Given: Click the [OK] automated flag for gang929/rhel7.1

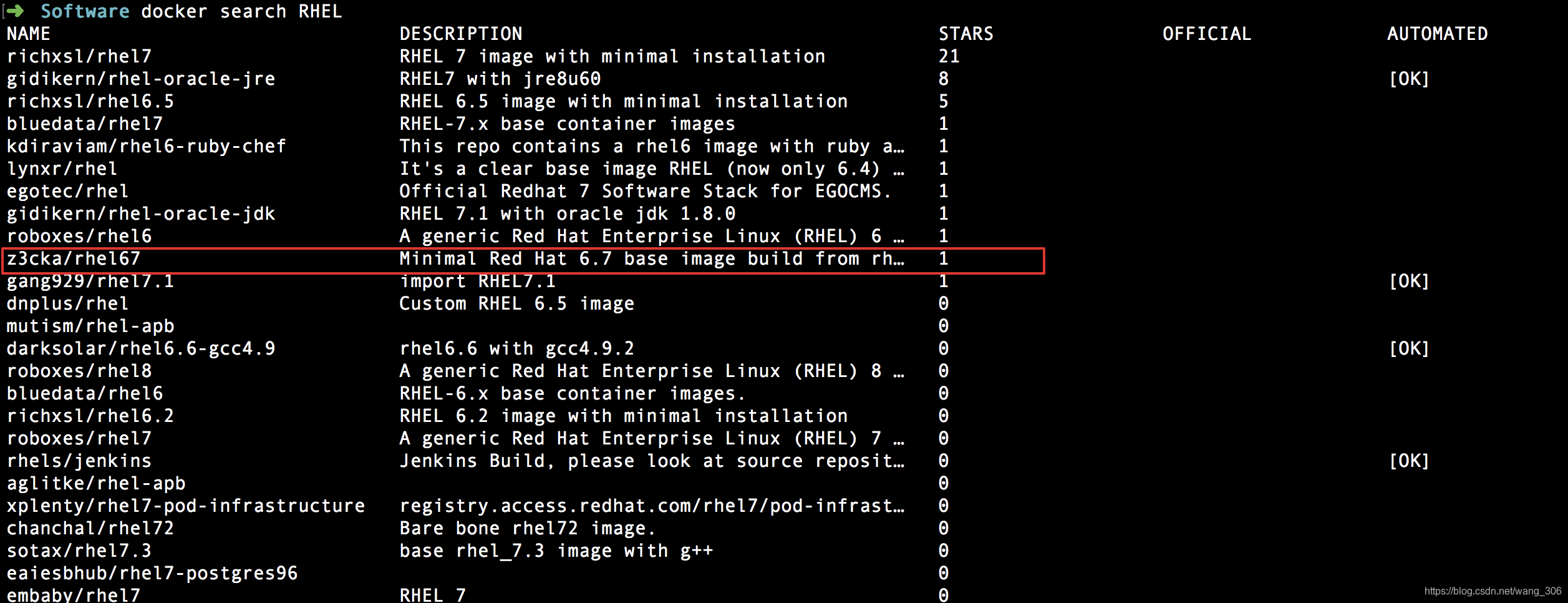Looking at the screenshot, I should pyautogui.click(x=1409, y=281).
